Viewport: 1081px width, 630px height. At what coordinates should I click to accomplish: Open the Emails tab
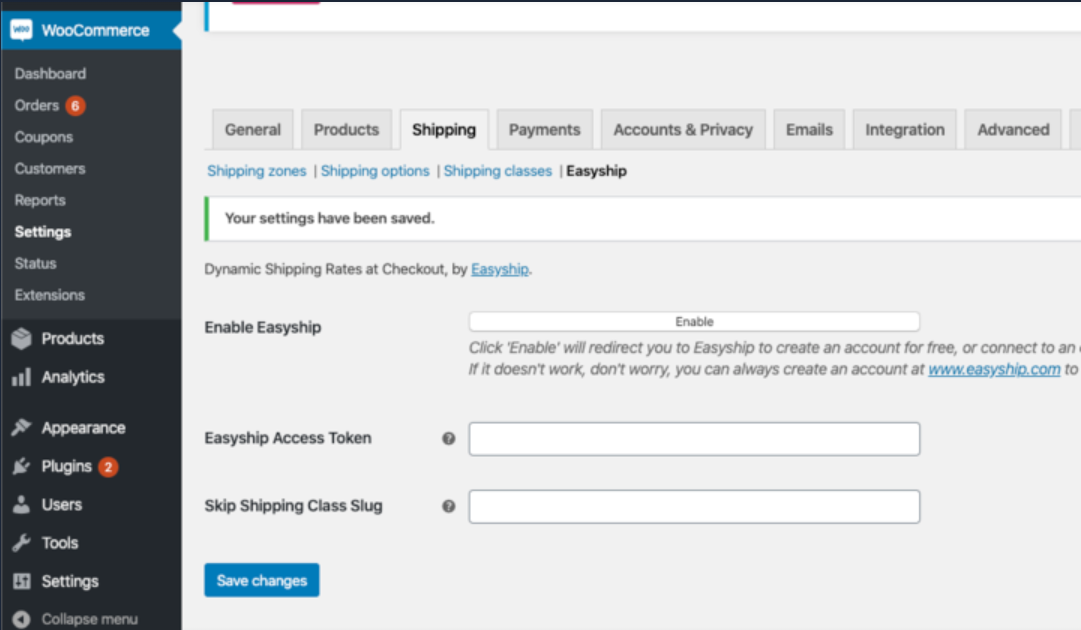(x=809, y=129)
